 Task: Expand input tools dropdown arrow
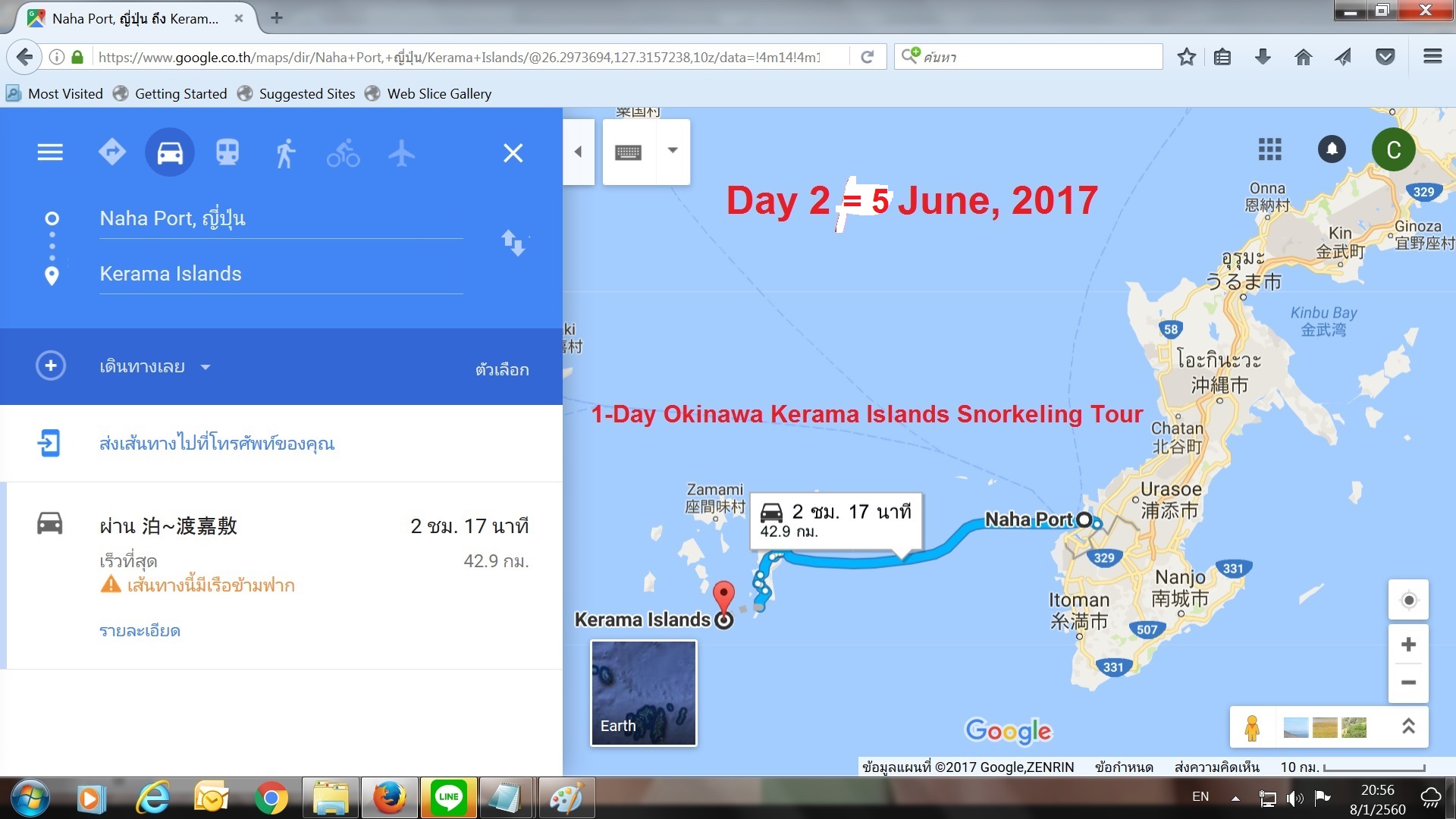pos(673,150)
